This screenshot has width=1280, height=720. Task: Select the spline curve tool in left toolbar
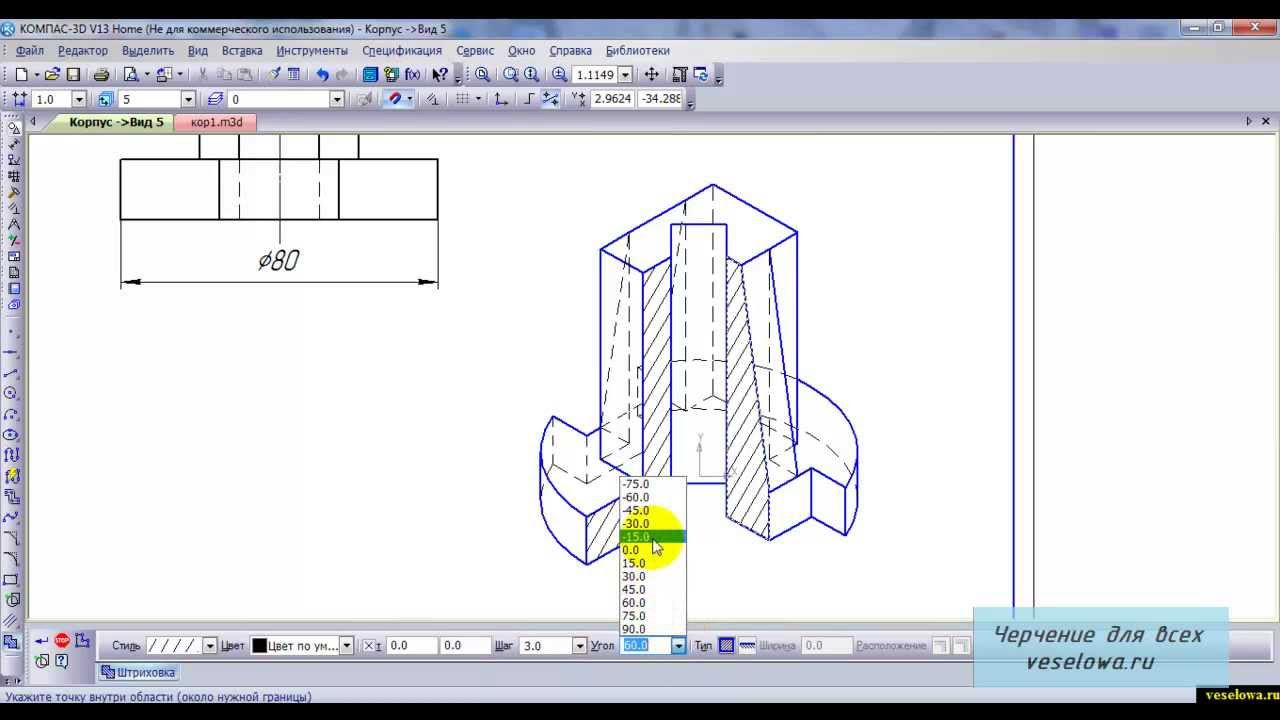click(13, 518)
